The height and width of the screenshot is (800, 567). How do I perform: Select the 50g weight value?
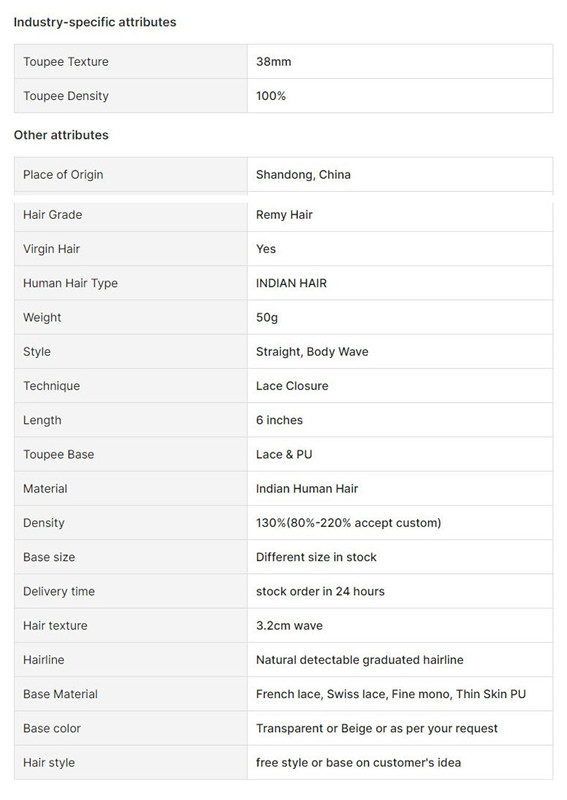click(x=267, y=317)
